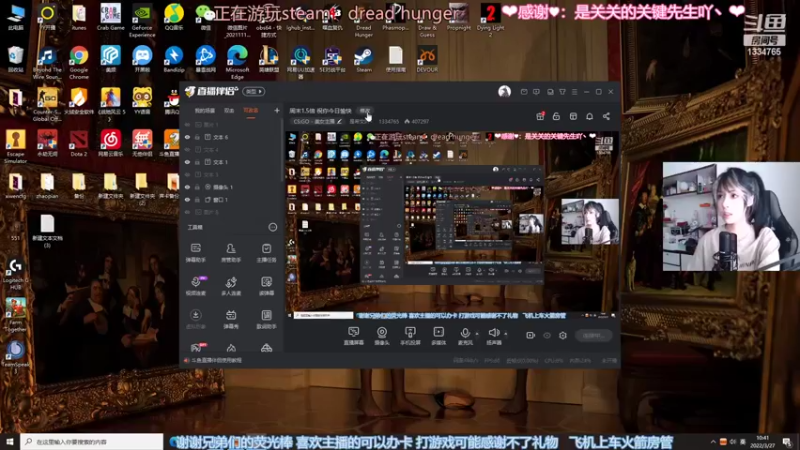This screenshot has height=450, width=800.
Task: Toggle visibility of 窗口 1 source
Action: [187, 199]
